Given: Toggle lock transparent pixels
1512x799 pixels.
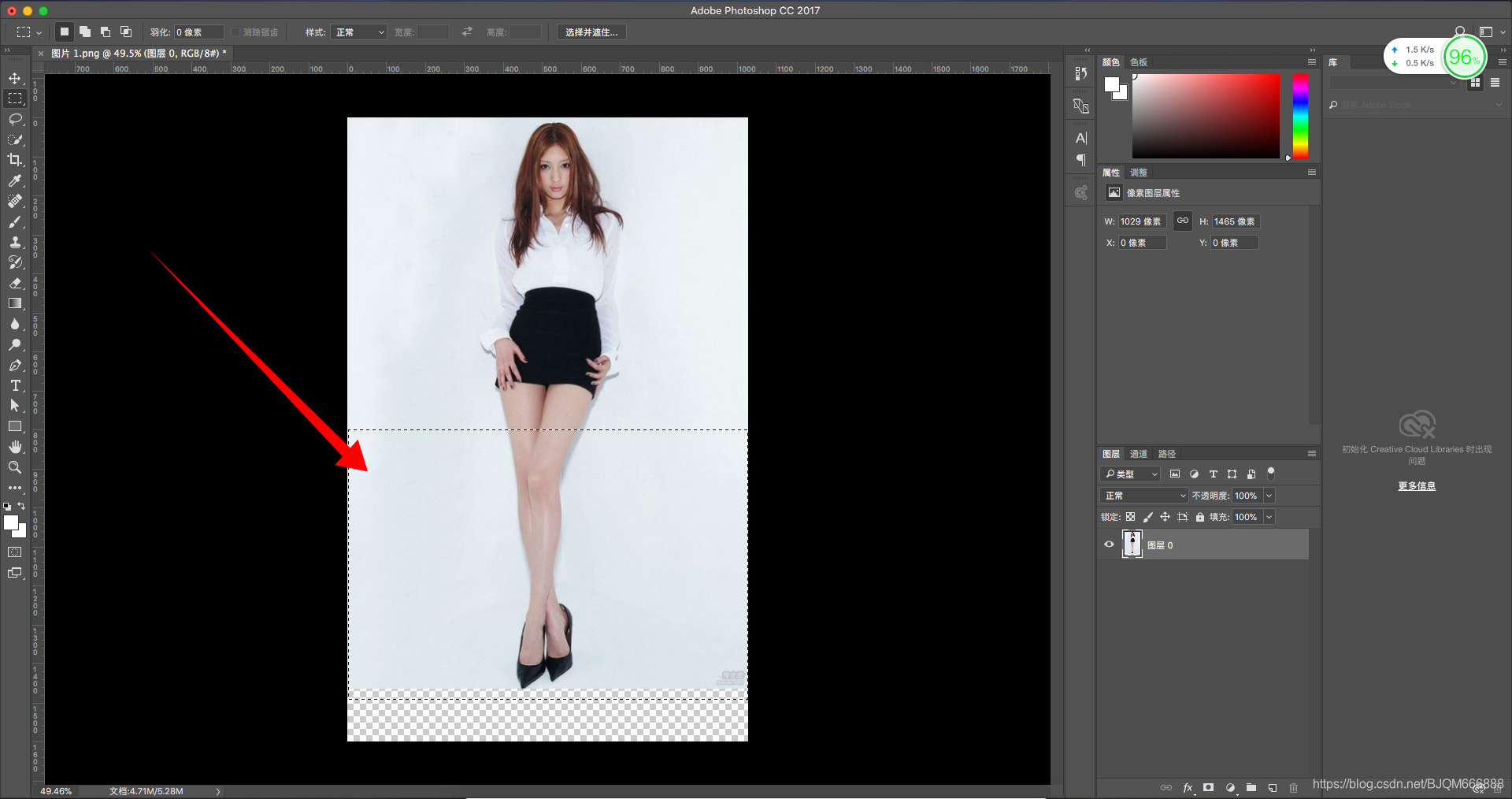Looking at the screenshot, I should 1130,517.
